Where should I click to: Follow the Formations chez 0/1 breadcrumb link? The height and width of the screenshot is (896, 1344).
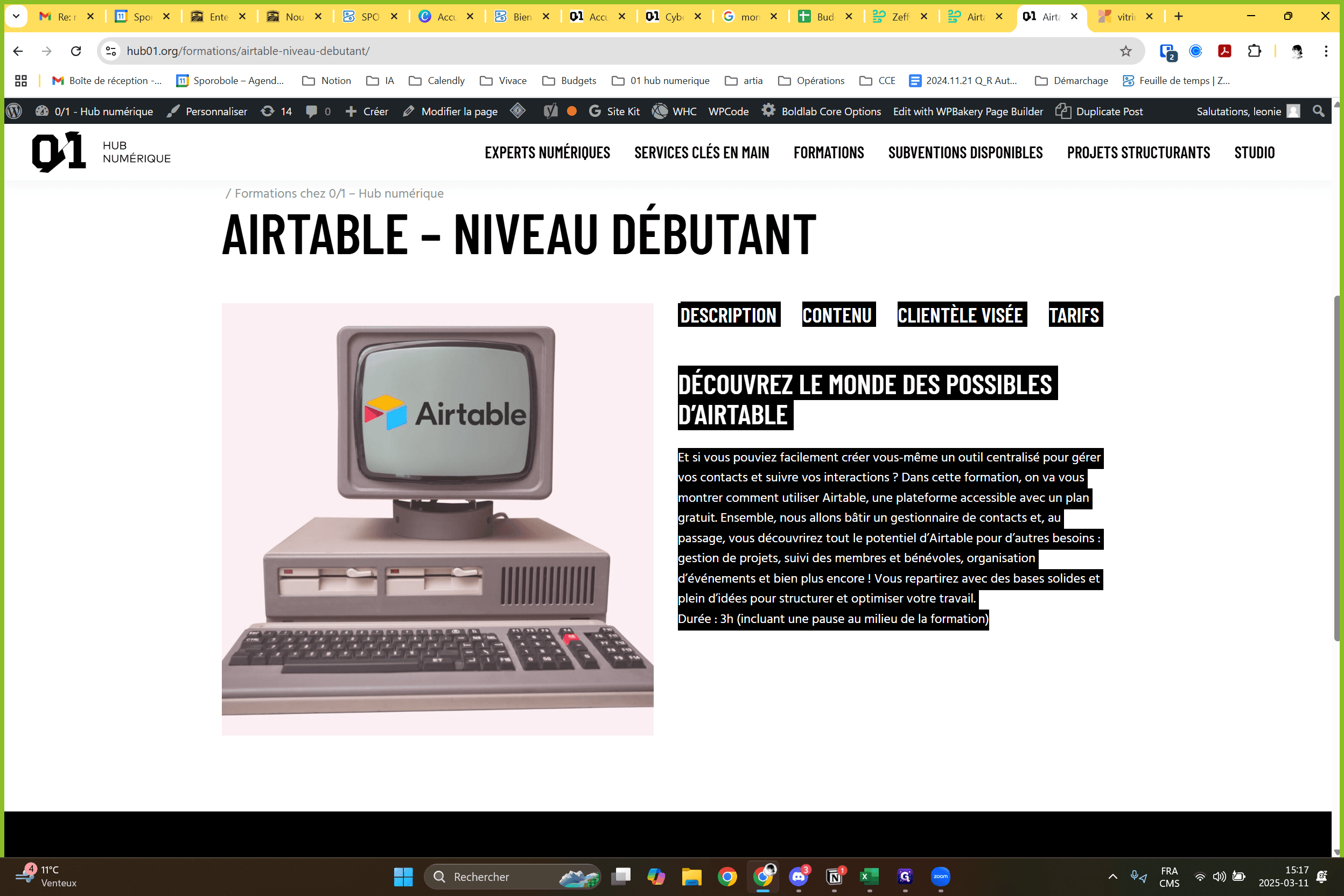tap(339, 193)
